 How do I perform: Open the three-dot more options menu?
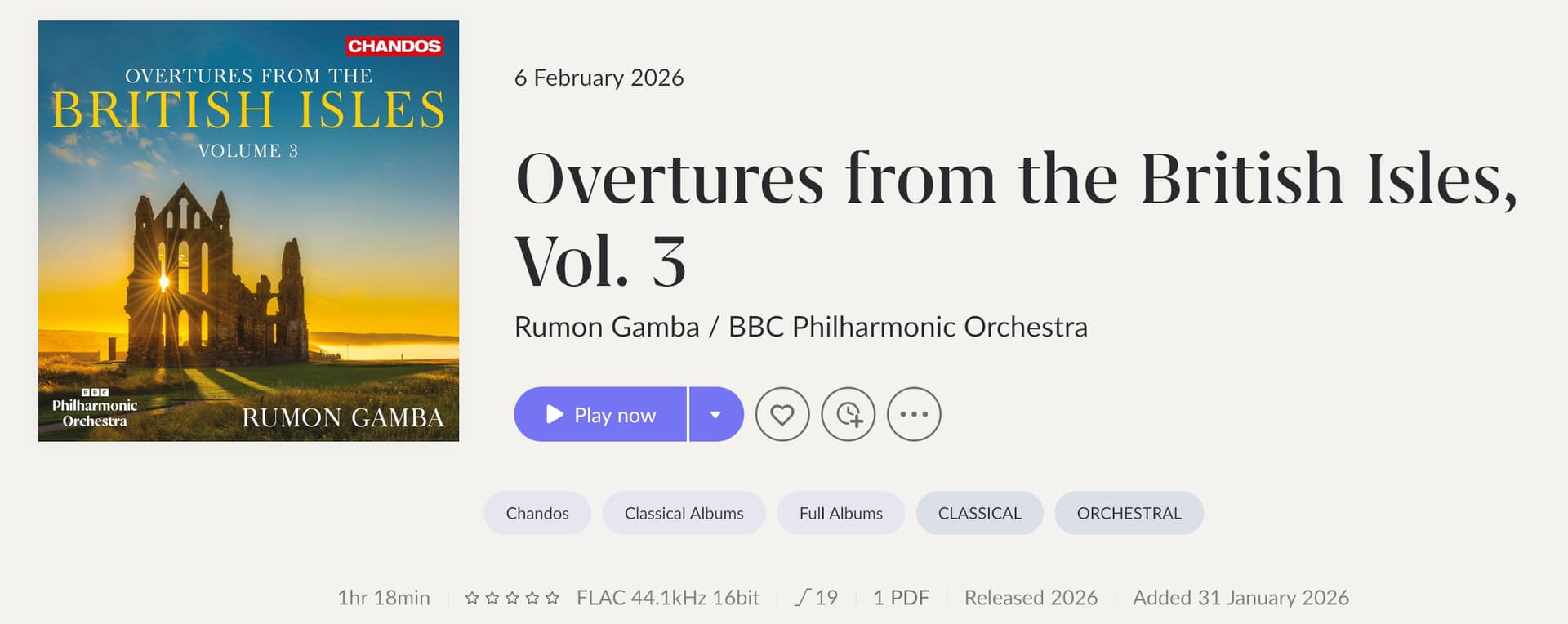[x=914, y=415]
